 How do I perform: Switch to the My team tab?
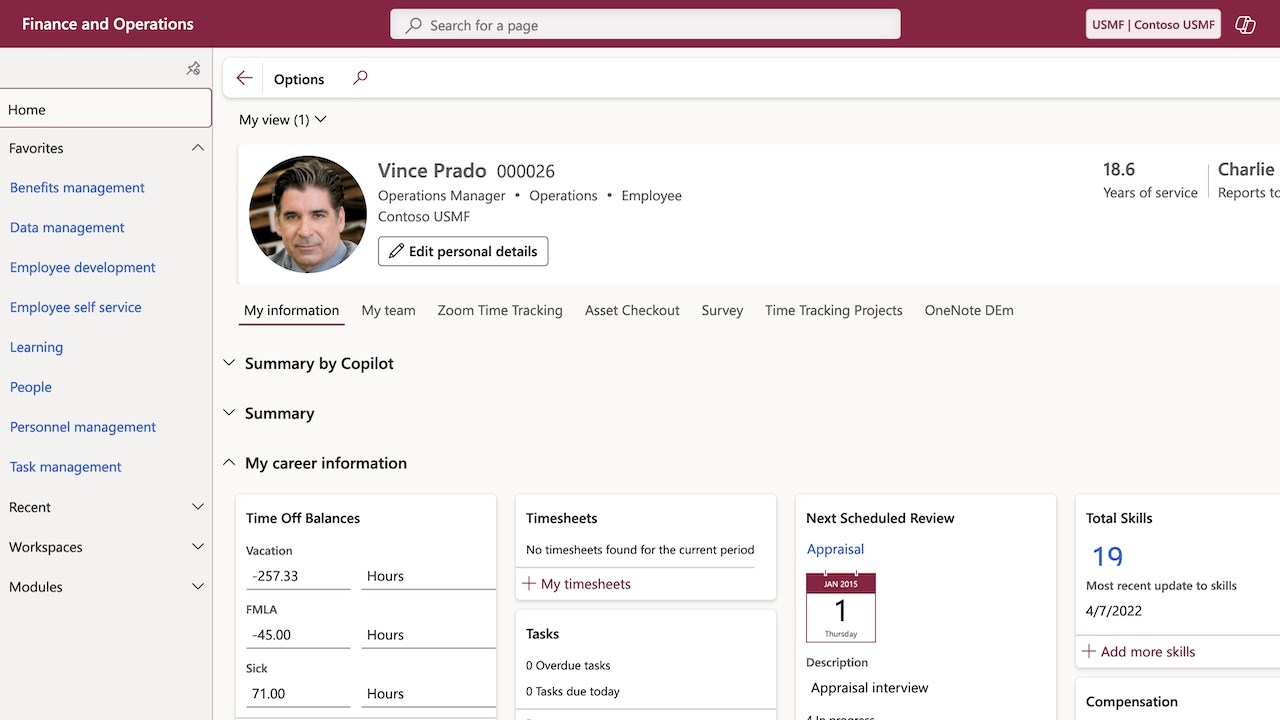[x=388, y=310]
